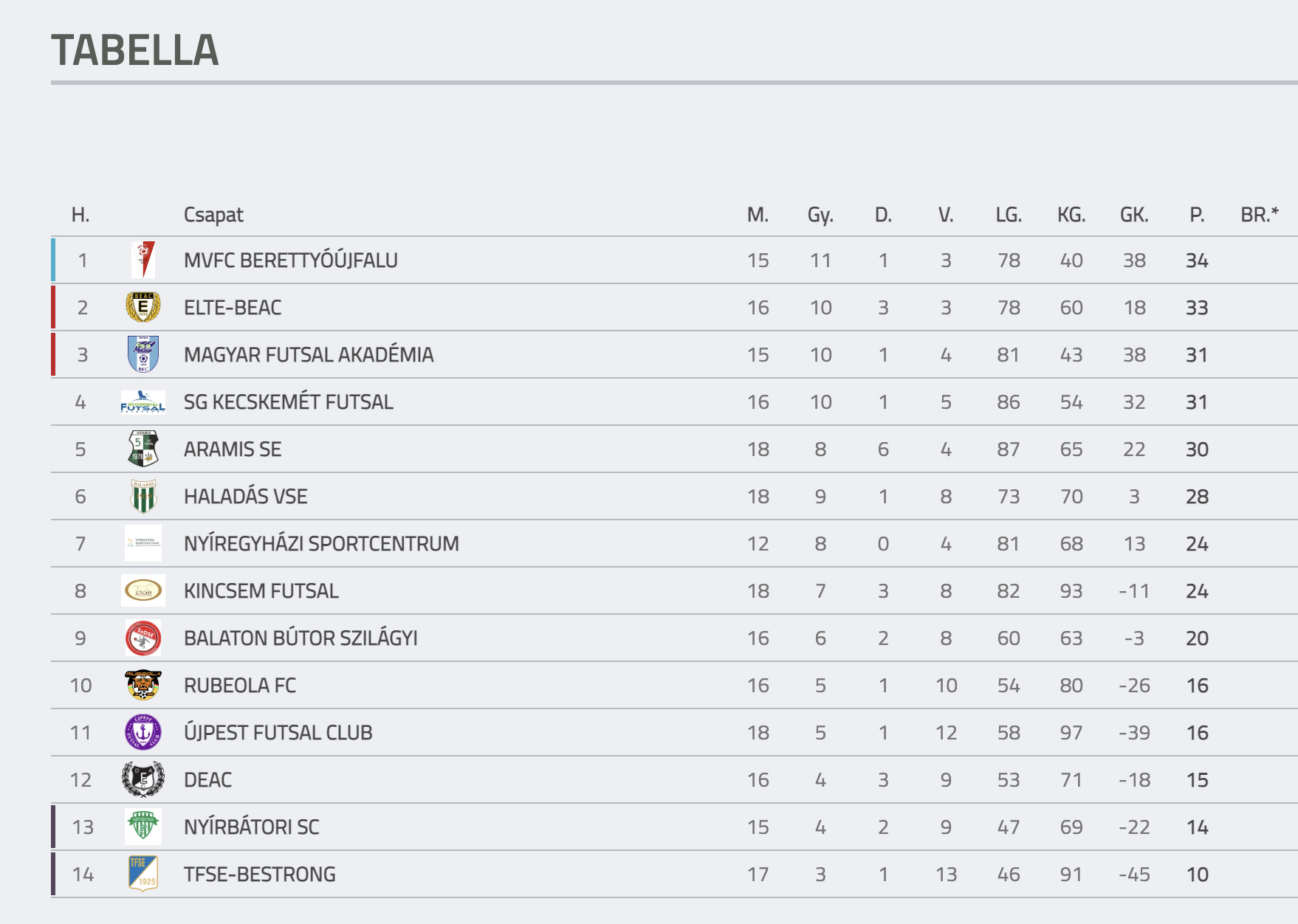Click the GK. goal difference header
This screenshot has height=924, width=1298.
[1134, 215]
